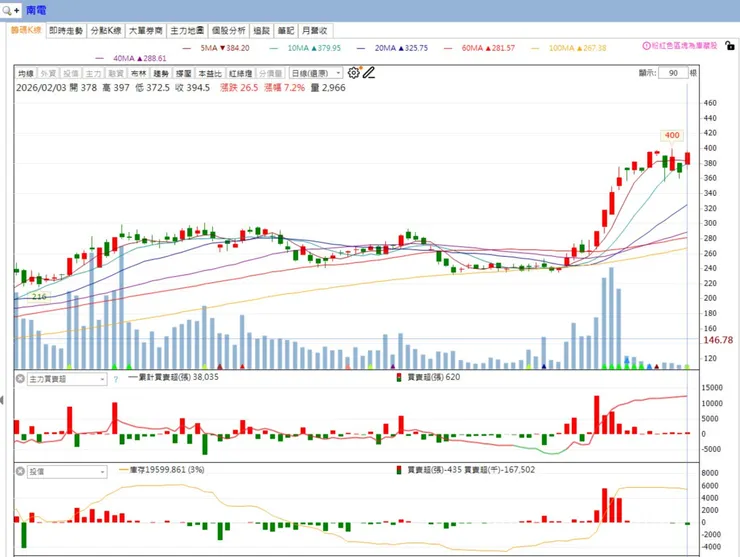Screen dimensions: 740x557
Task: Toggle the 主力 overlay button
Action: coord(93,73)
